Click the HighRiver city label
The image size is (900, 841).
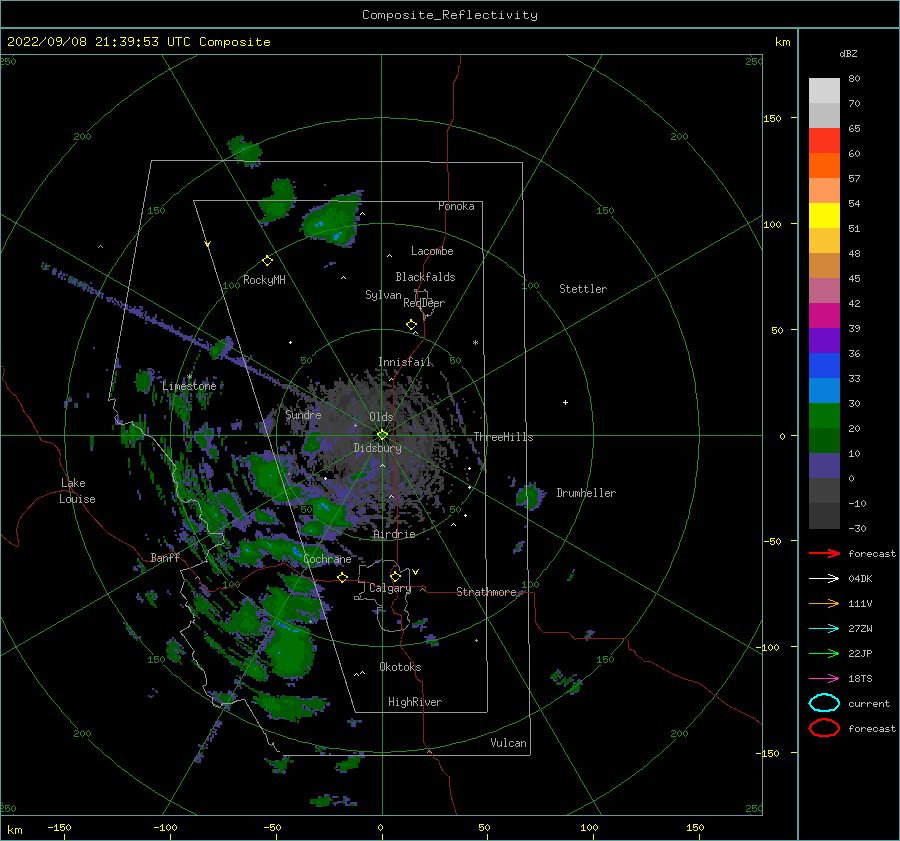415,702
